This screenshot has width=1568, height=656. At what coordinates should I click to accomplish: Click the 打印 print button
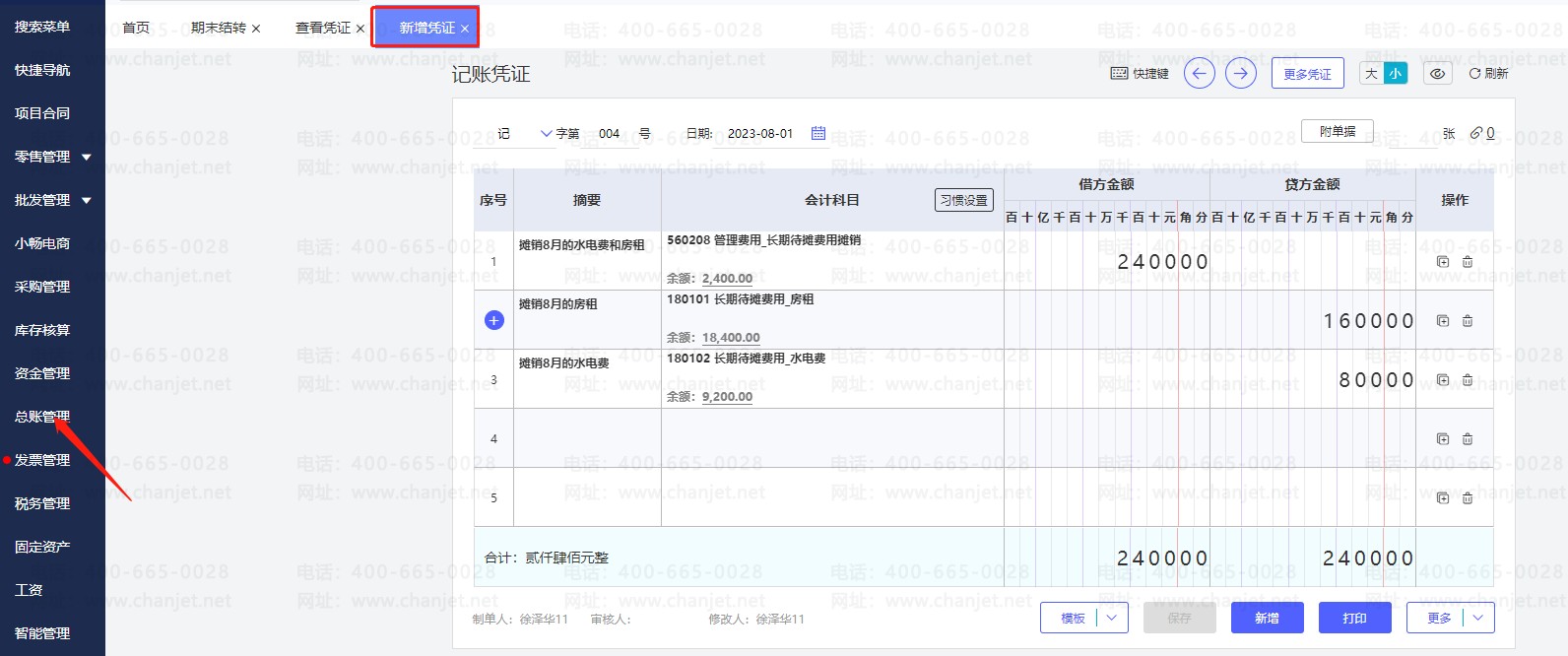(x=1354, y=618)
